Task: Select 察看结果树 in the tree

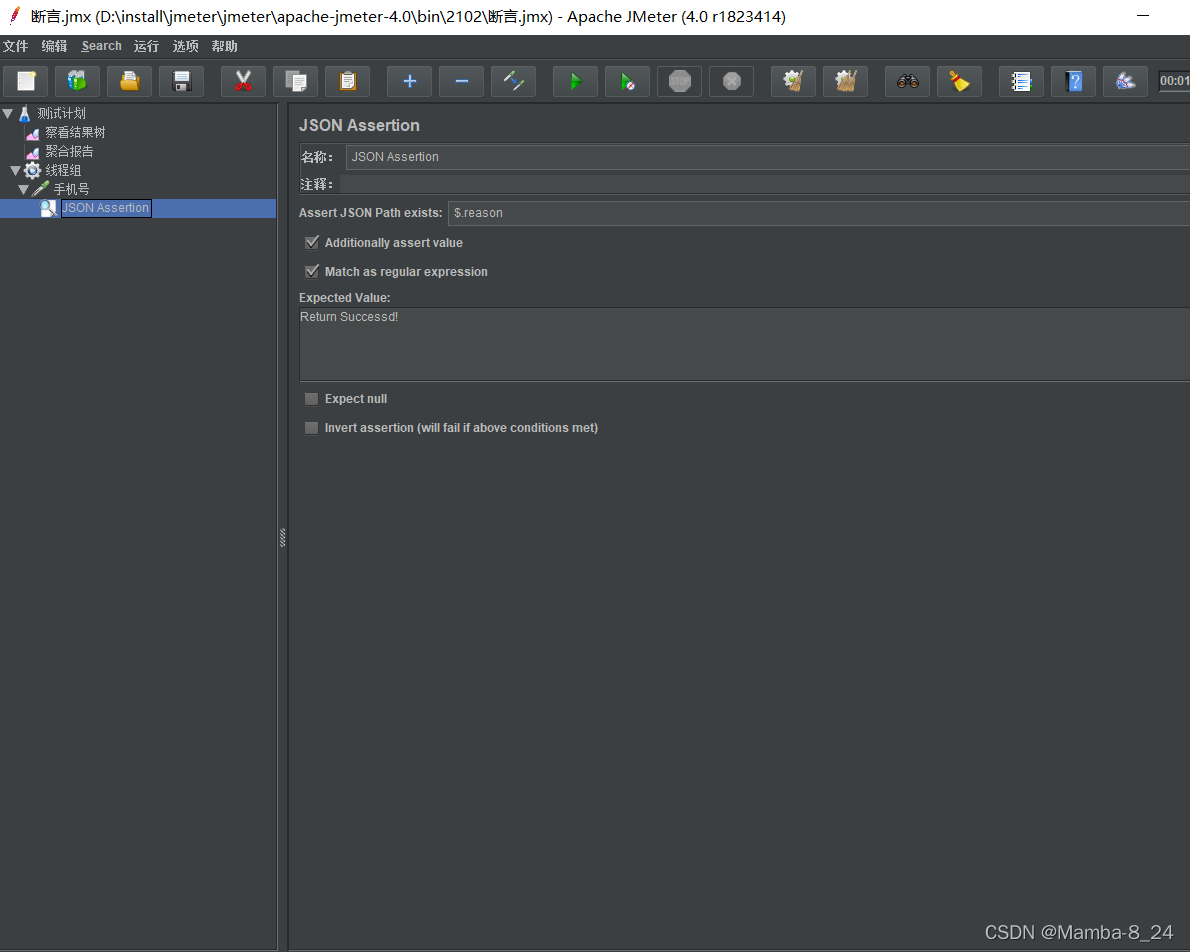Action: click(75, 132)
